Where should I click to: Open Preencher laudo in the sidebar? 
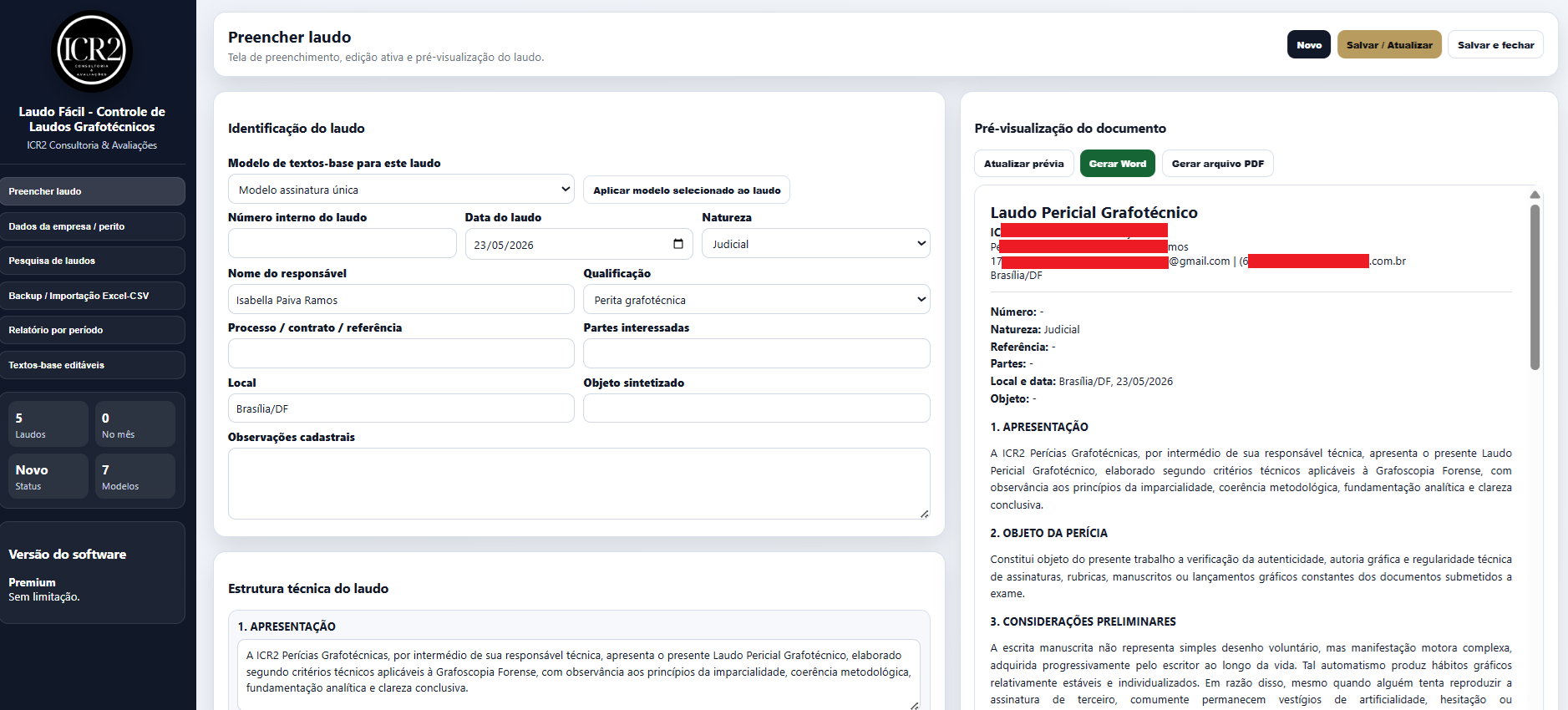93,191
